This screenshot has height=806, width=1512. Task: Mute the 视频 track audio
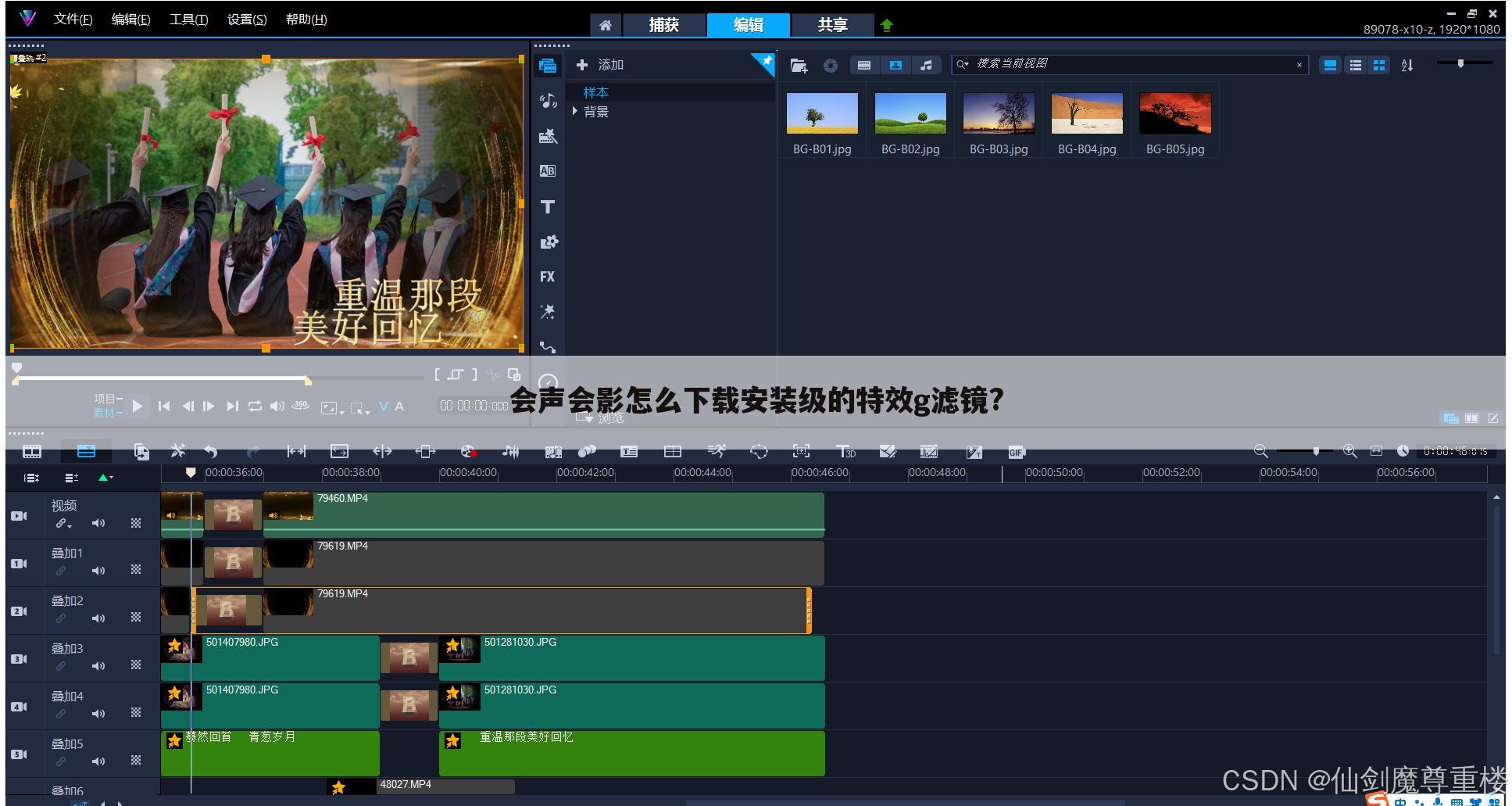pos(98,524)
